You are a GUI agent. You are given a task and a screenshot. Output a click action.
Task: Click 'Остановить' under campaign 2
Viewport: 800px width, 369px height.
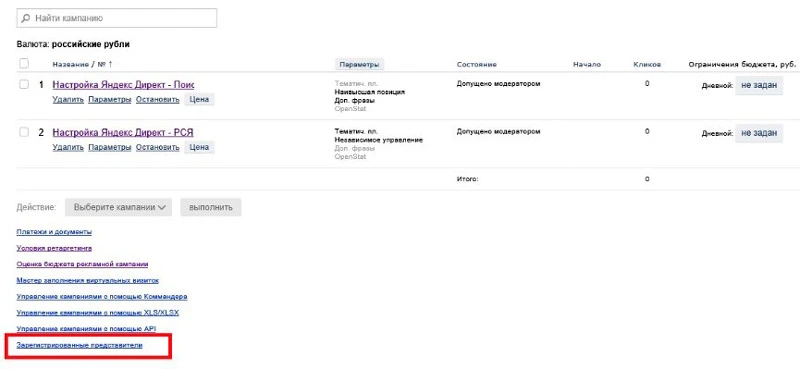158,147
